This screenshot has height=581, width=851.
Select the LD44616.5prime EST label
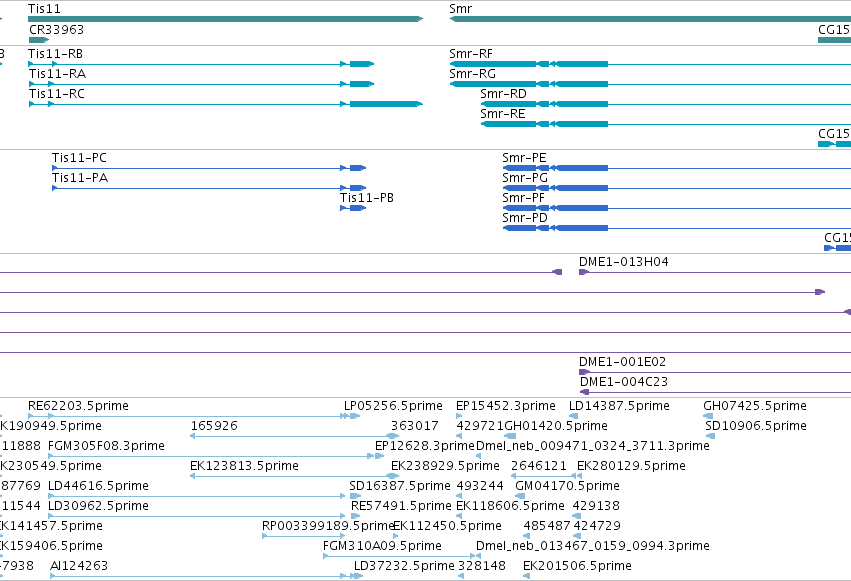pos(98,486)
